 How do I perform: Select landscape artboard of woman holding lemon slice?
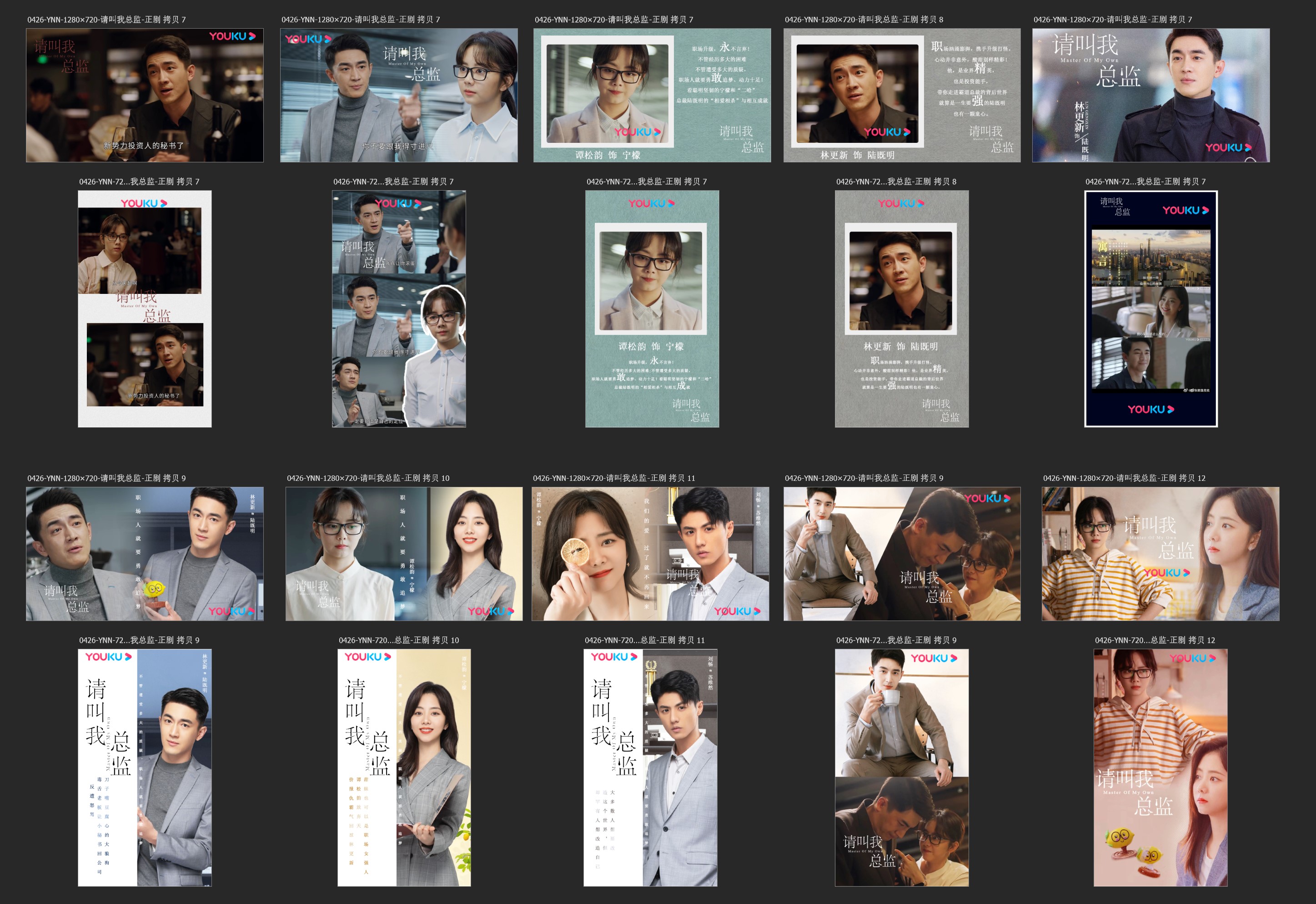650,554
